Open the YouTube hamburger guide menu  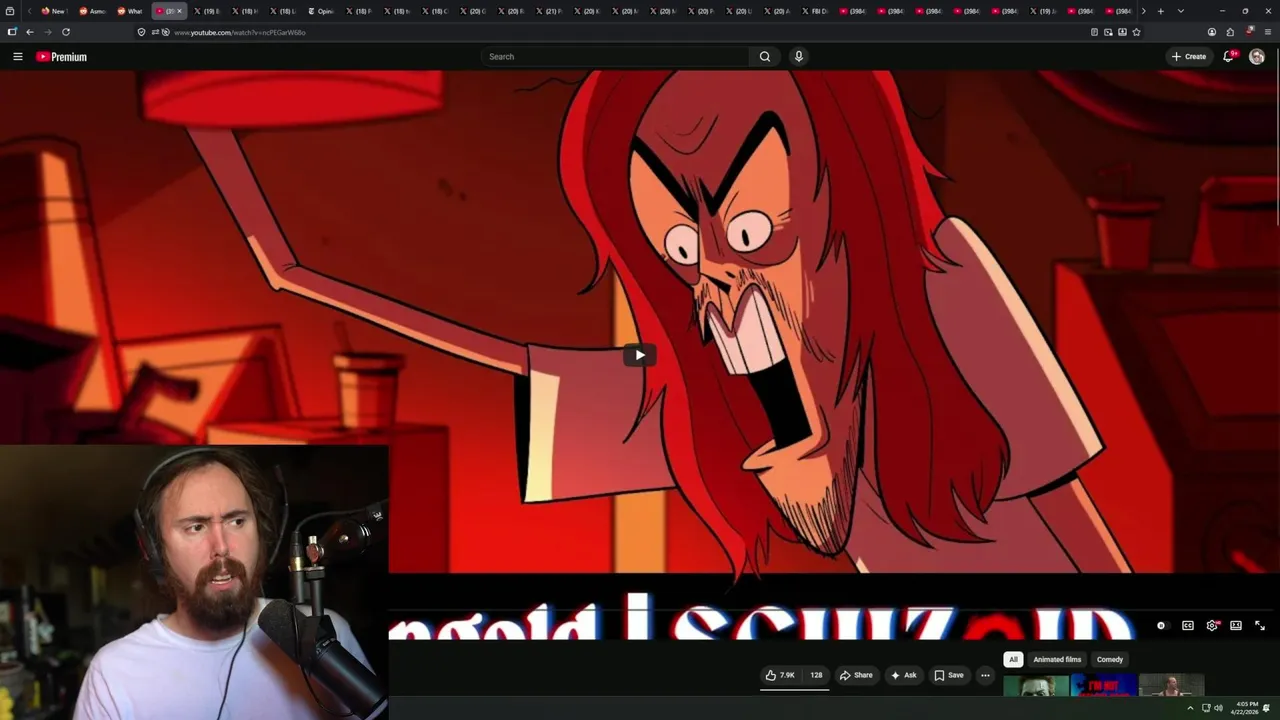click(x=17, y=57)
